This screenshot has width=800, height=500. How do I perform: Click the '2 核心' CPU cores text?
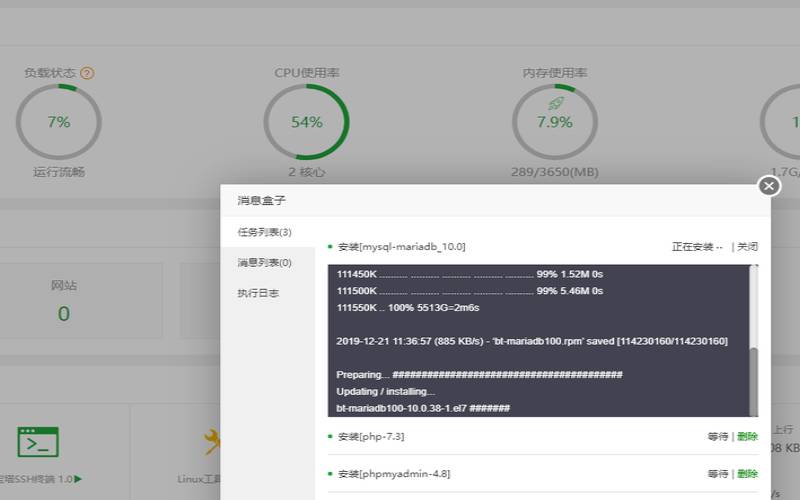coord(307,172)
